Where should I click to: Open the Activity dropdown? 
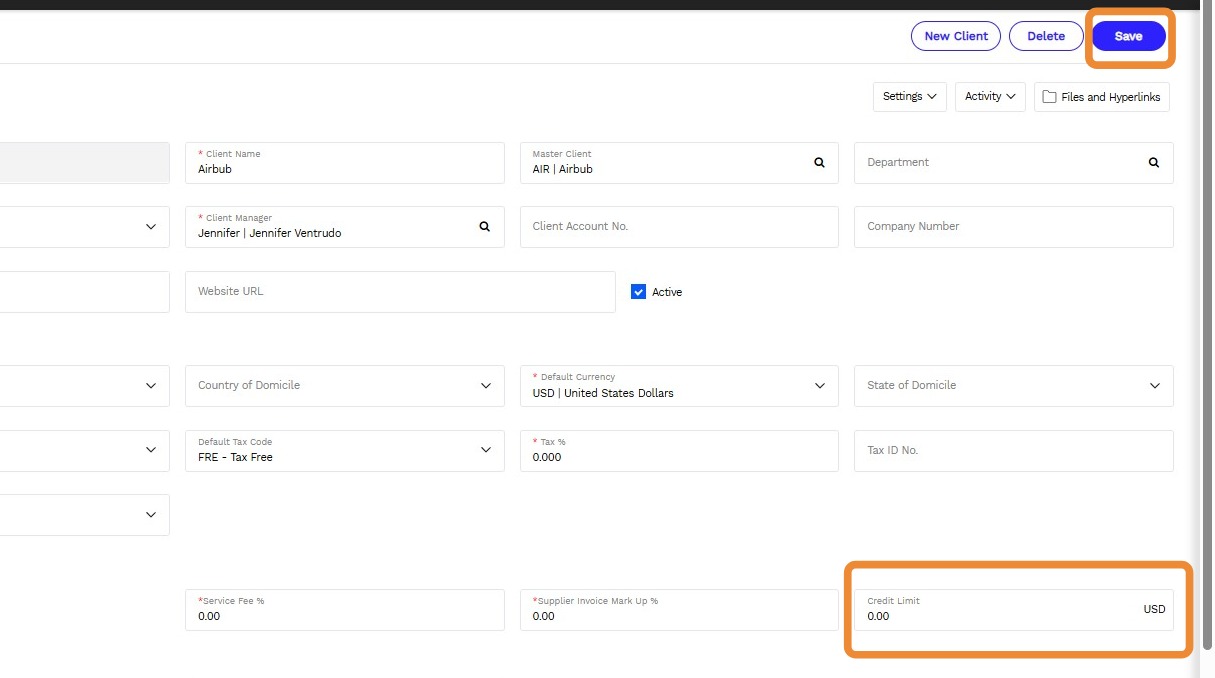pos(990,97)
